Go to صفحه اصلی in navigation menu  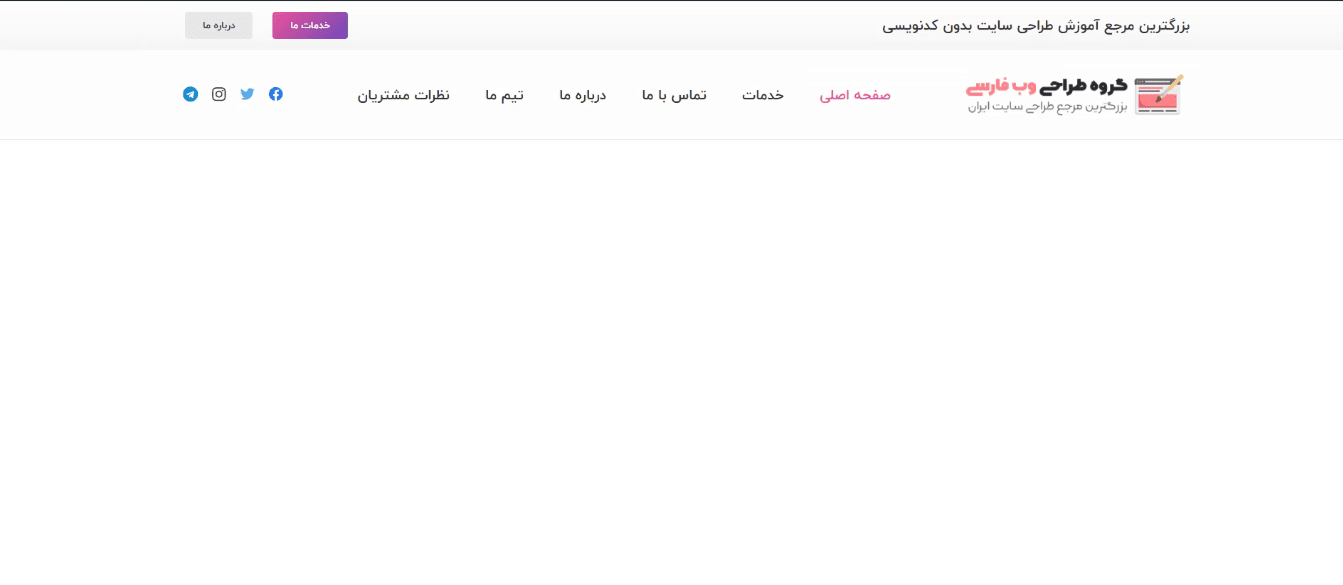tap(855, 95)
